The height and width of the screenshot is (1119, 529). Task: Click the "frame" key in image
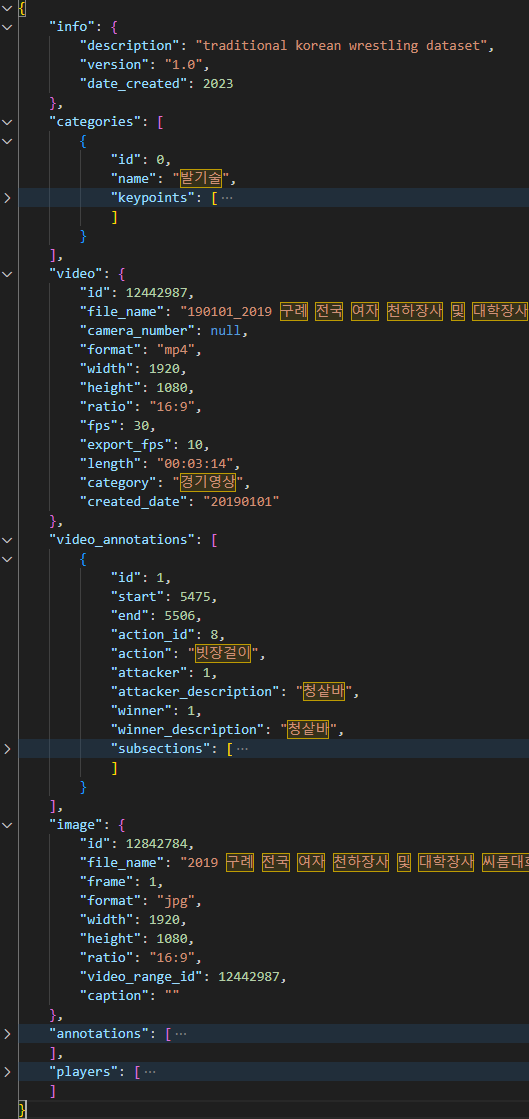pos(106,881)
